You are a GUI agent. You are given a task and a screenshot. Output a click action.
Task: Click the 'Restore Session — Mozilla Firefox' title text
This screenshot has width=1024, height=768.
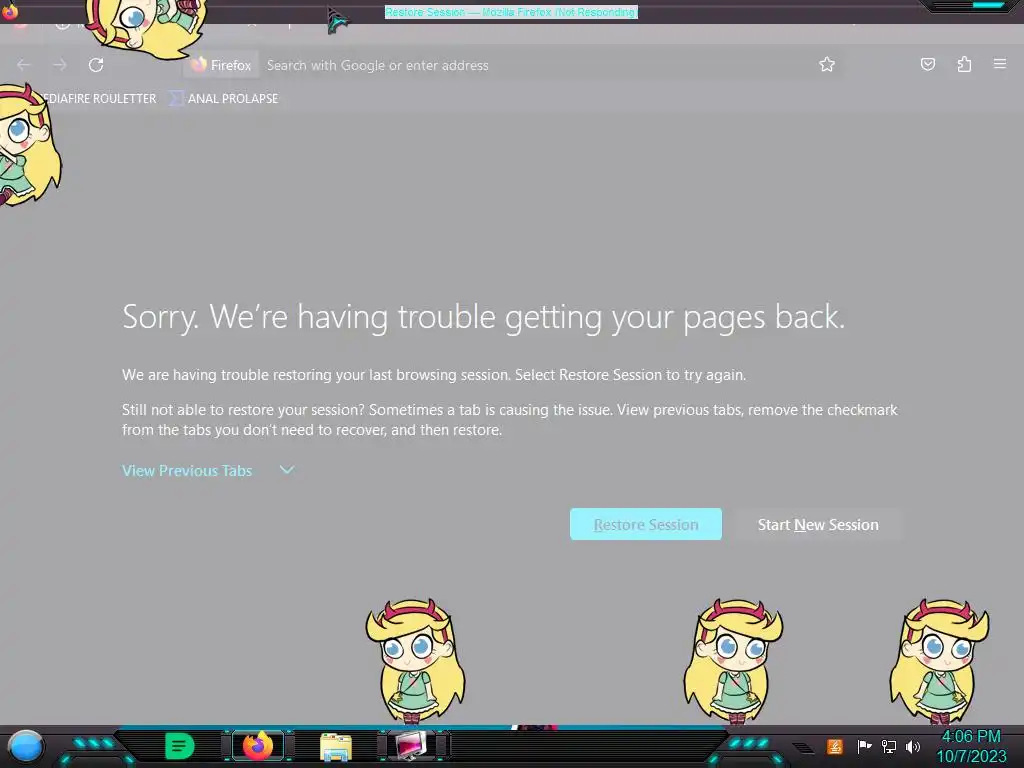point(511,12)
